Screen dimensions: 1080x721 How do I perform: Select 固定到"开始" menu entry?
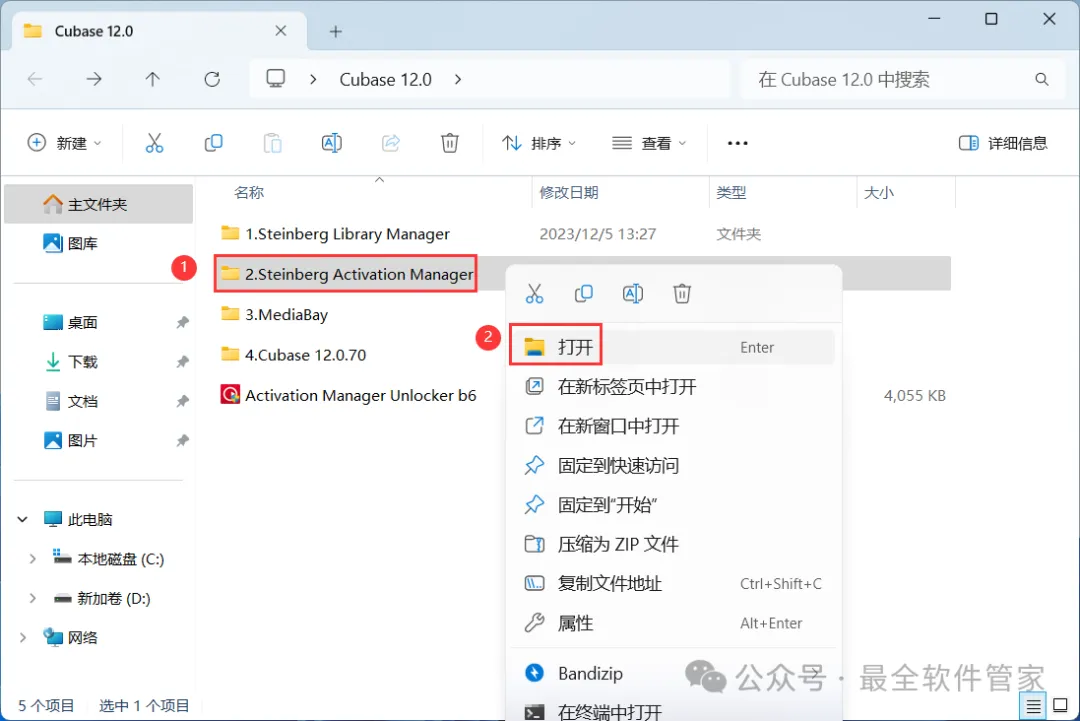click(672, 505)
